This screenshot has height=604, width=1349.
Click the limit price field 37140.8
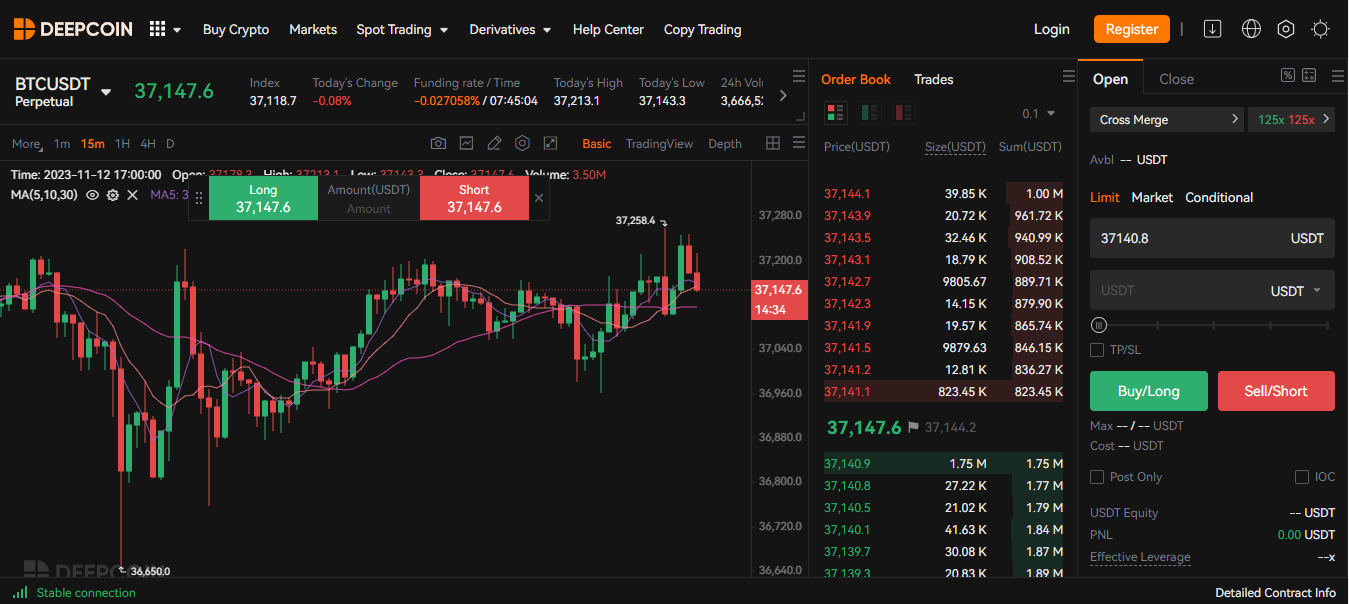click(x=1212, y=238)
